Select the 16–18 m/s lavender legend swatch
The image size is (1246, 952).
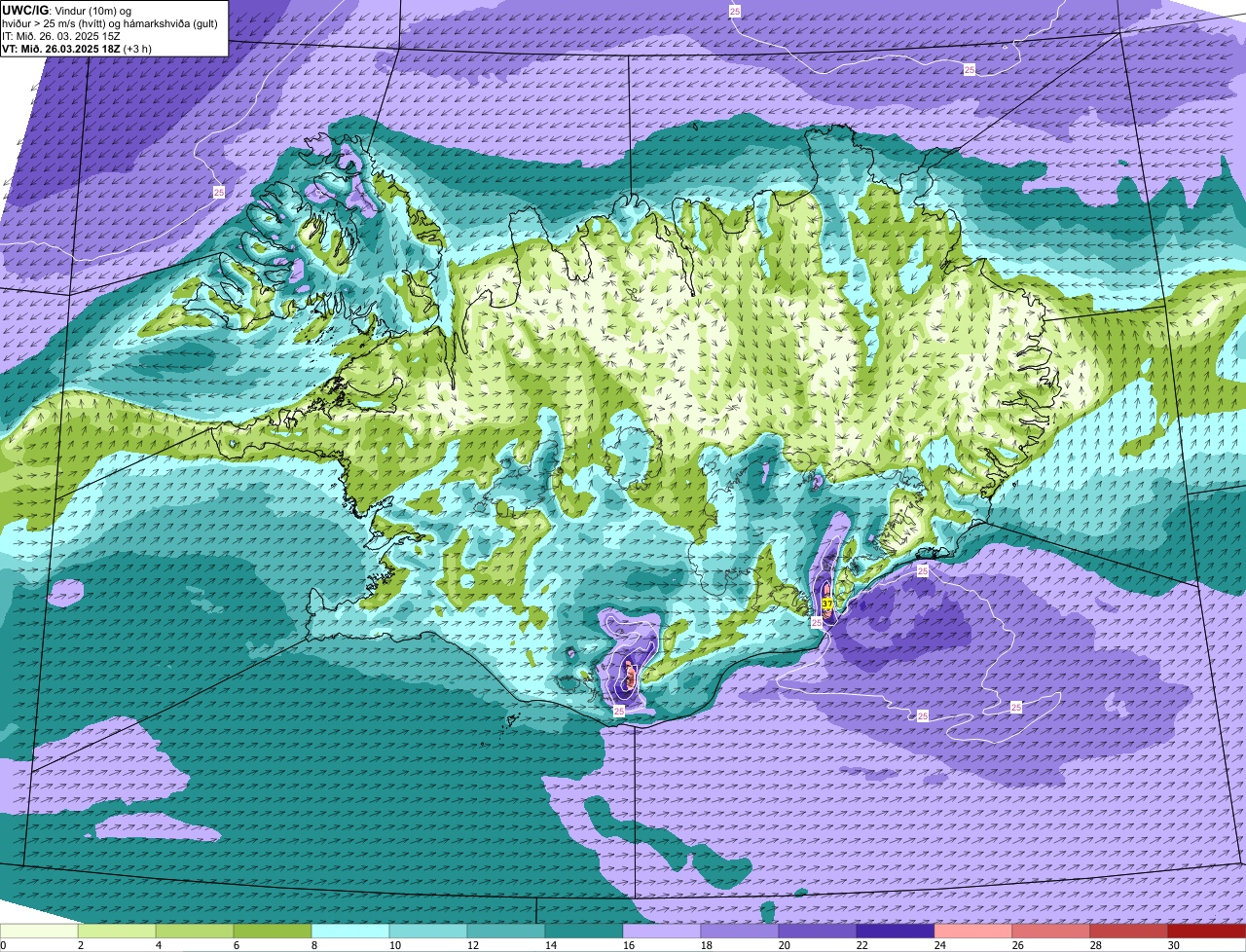coord(662,931)
